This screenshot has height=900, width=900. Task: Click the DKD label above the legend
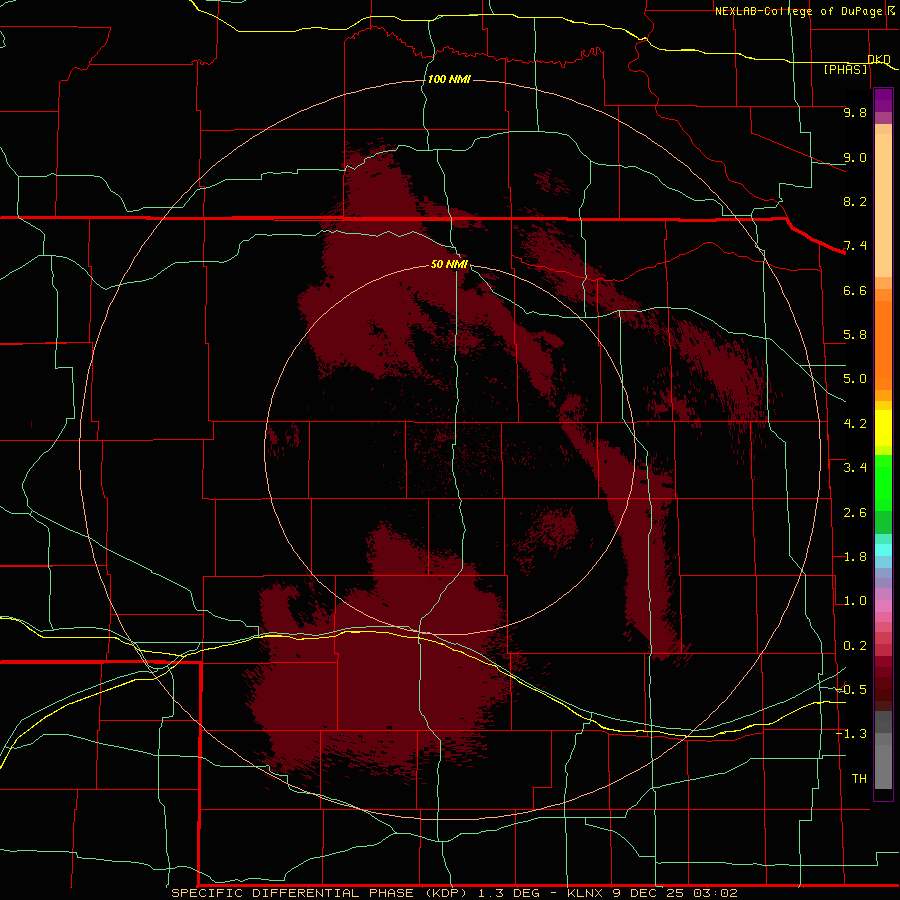(x=879, y=59)
